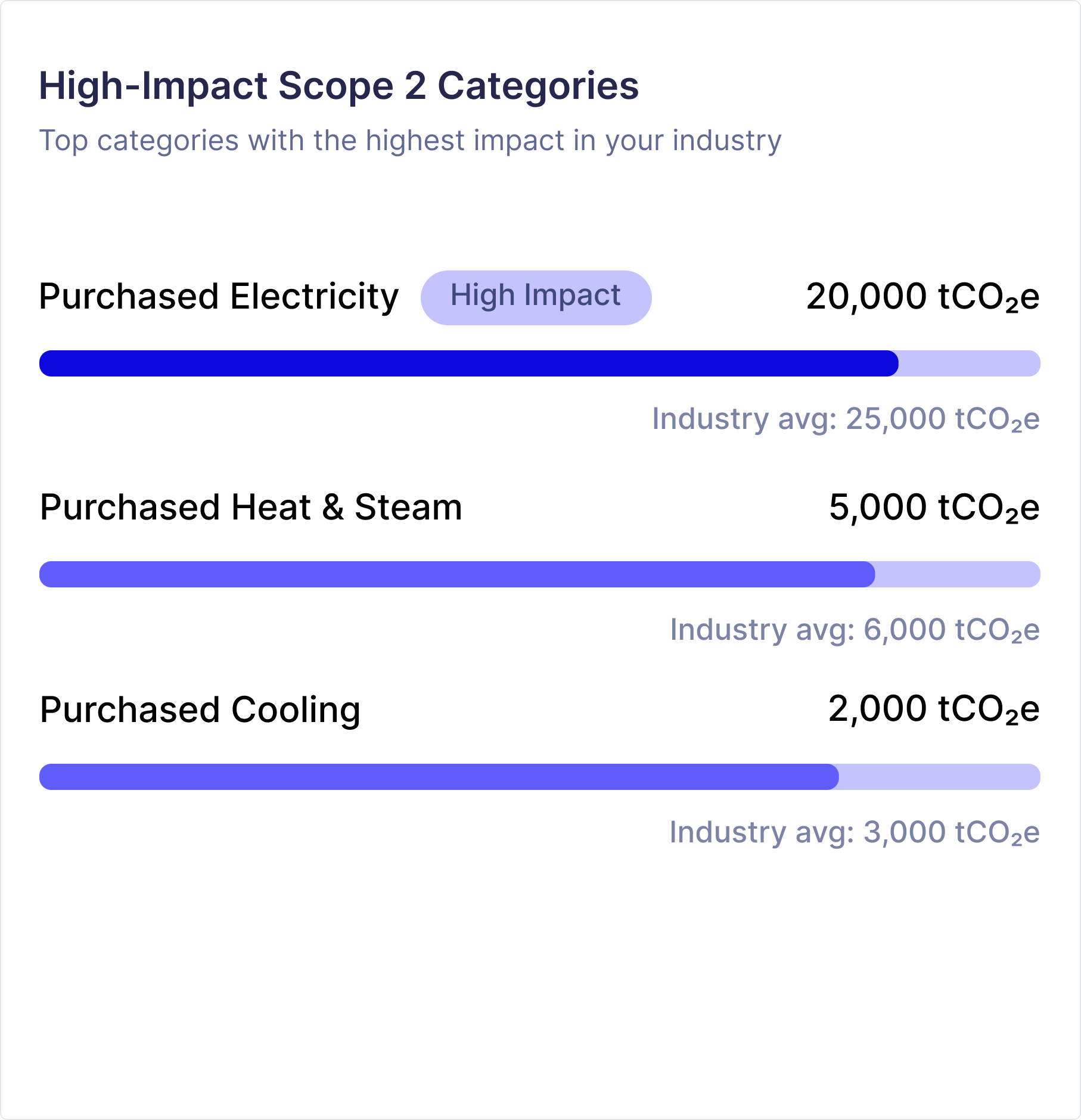Select the Purchased Heat & Steam label
1081x1120 pixels.
coord(251,507)
